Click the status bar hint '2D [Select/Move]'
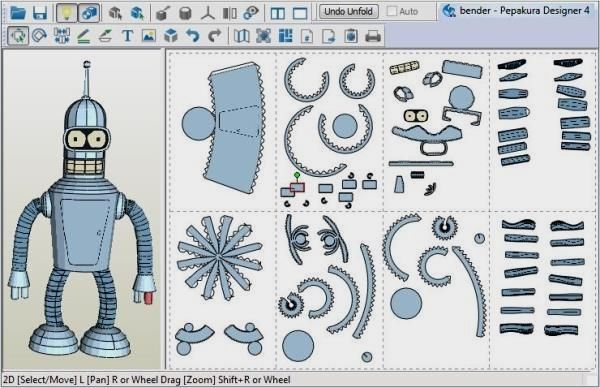 [x=40, y=380]
